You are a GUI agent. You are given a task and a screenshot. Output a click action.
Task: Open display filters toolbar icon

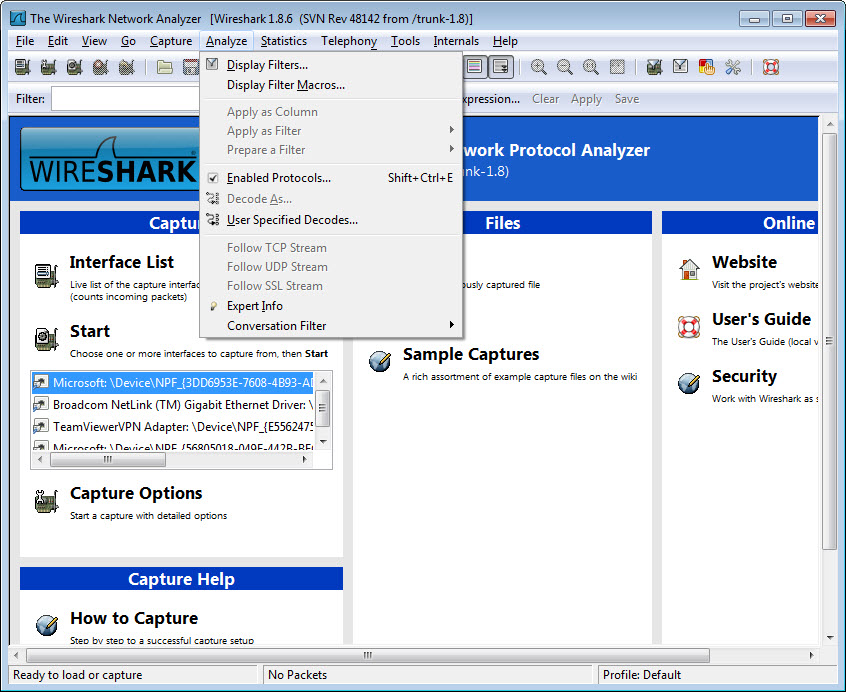coord(680,67)
